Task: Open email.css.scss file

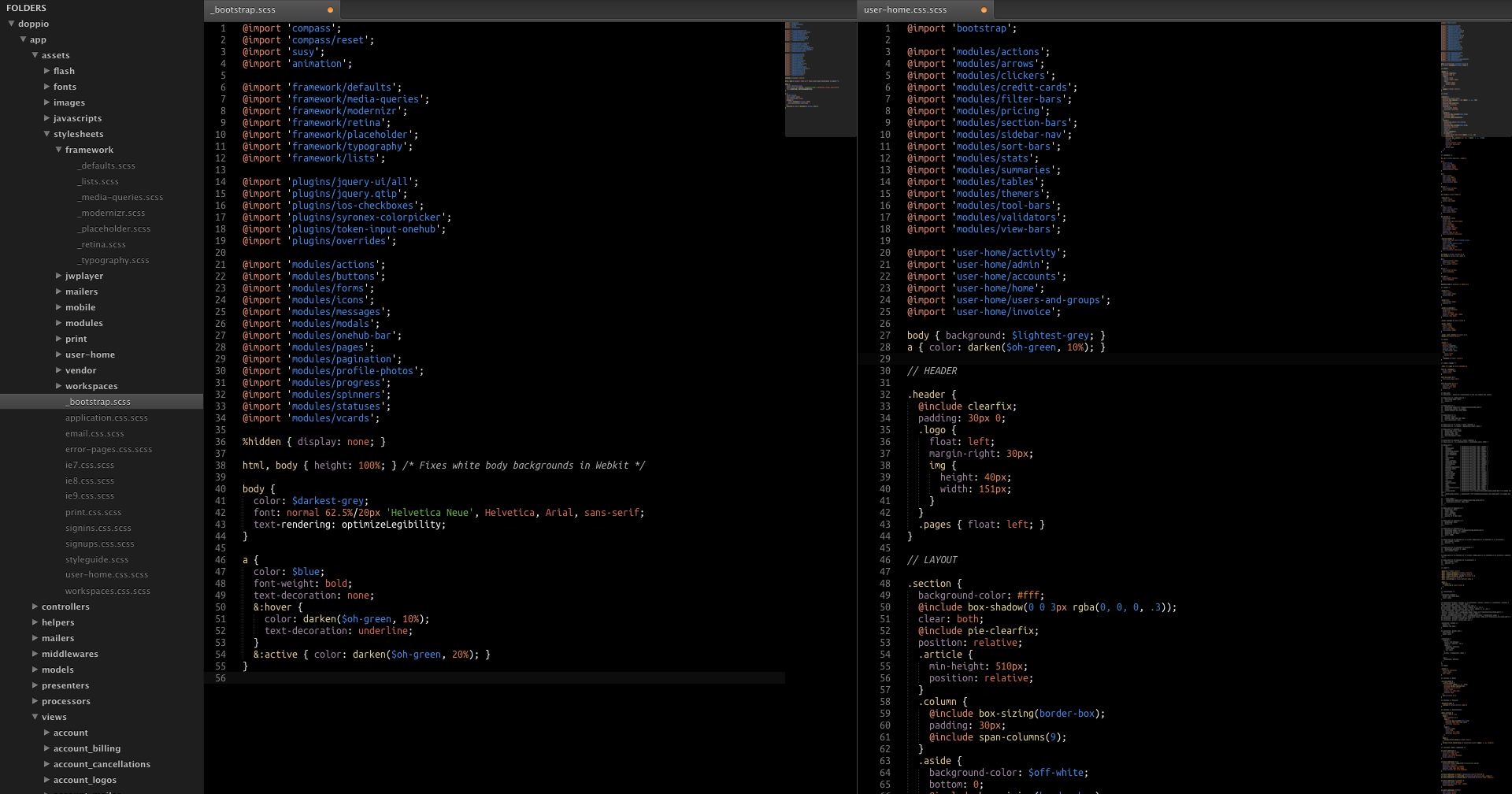Action: [94, 433]
